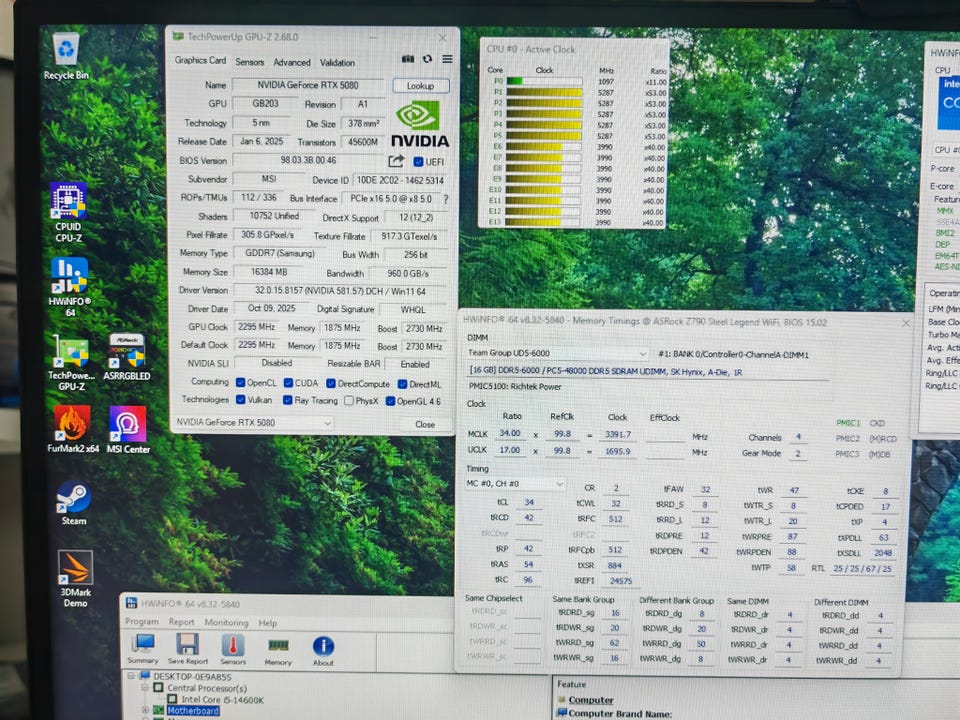Select Intel Core i5-14600K tree item
This screenshot has width=960, height=720.
[222, 699]
